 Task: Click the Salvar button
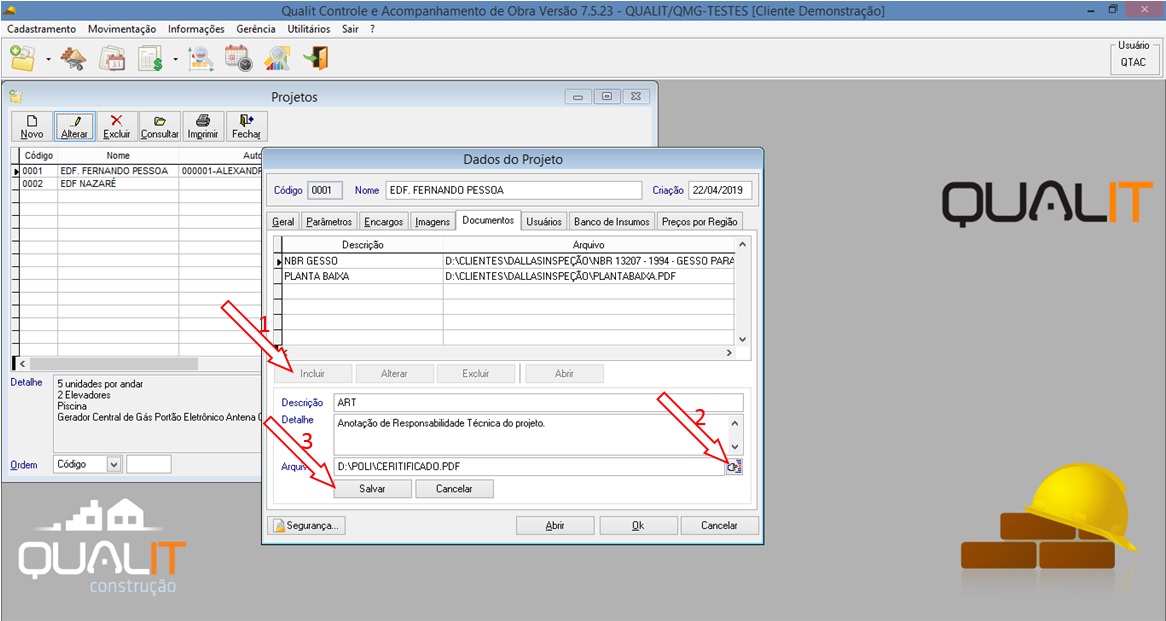pyautogui.click(x=373, y=489)
